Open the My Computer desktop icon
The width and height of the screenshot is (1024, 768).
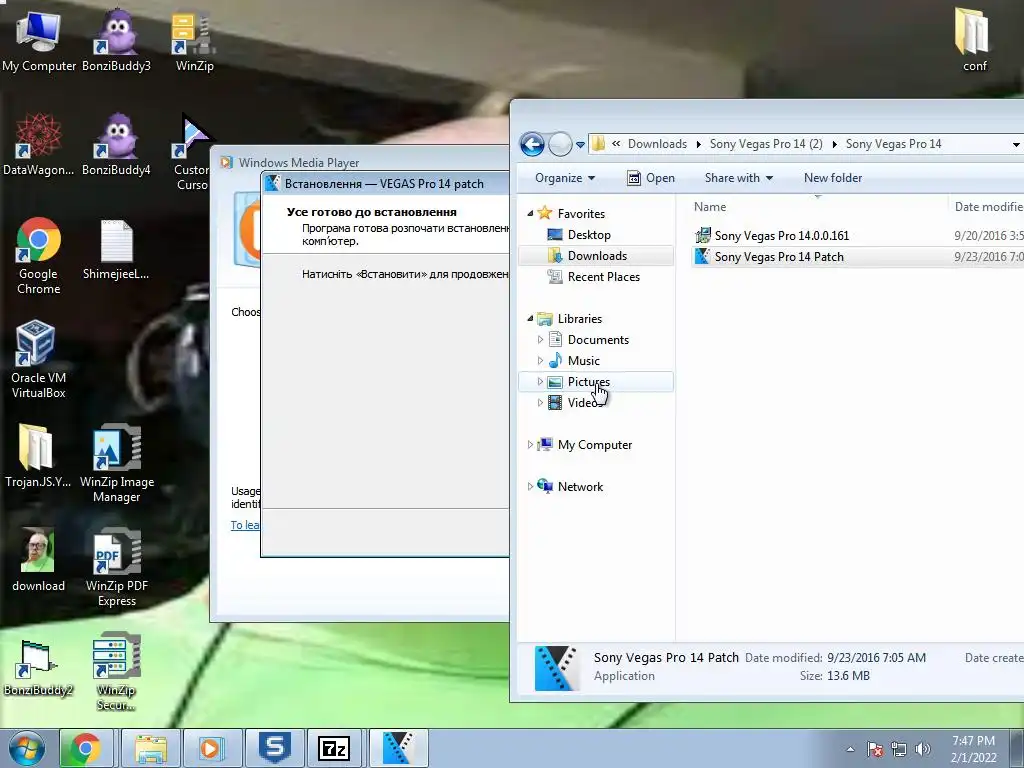click(39, 40)
